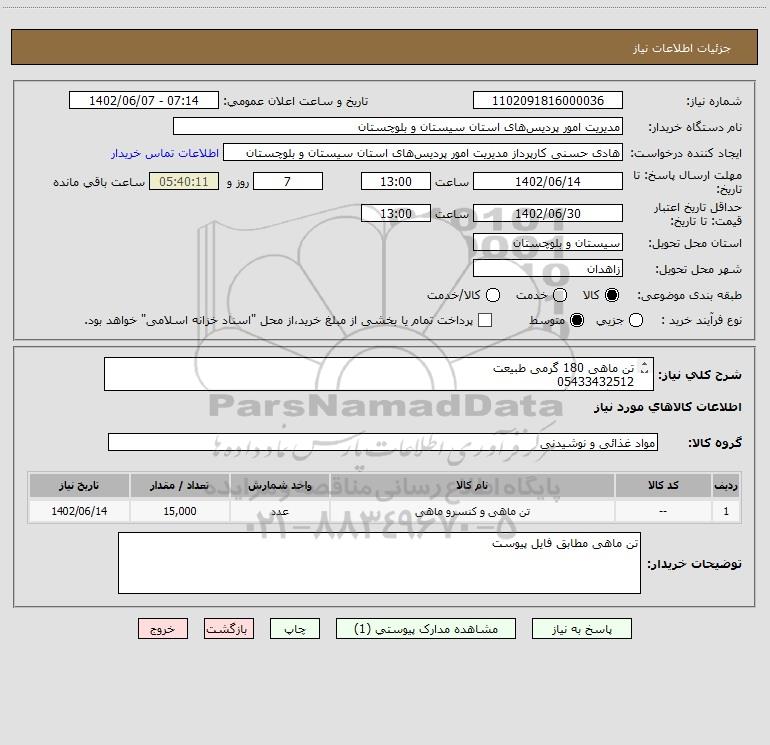Screen dimensions: 770x745
Task: Click the گروه کالا field مواد غذائی و نوشیدنی
Action: click(x=383, y=442)
